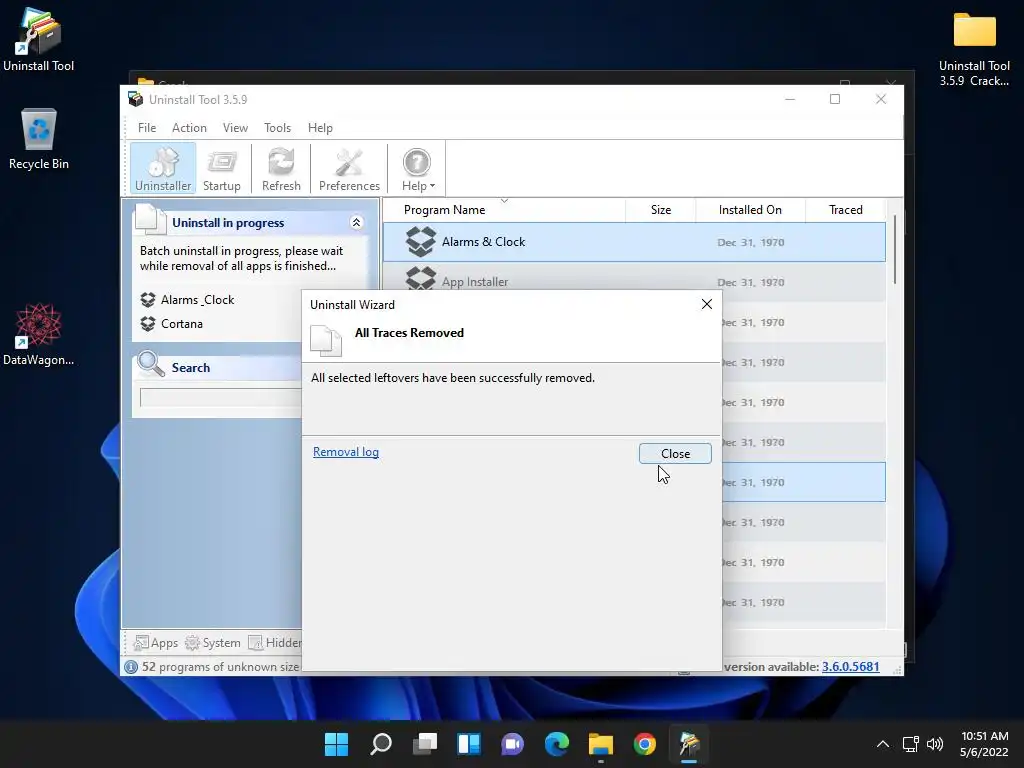Image resolution: width=1024 pixels, height=768 pixels.
Task: Open the Windows Start menu
Action: [x=337, y=744]
